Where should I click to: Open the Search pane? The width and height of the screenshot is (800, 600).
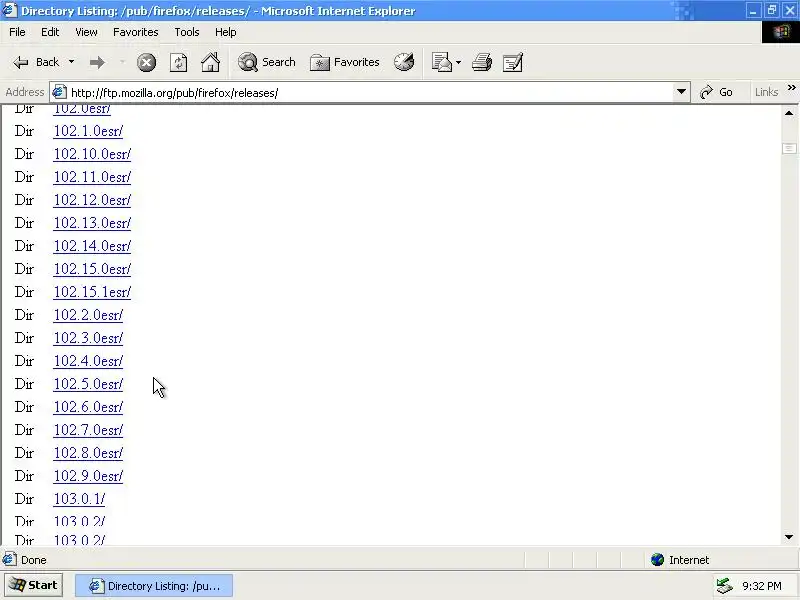pos(266,62)
